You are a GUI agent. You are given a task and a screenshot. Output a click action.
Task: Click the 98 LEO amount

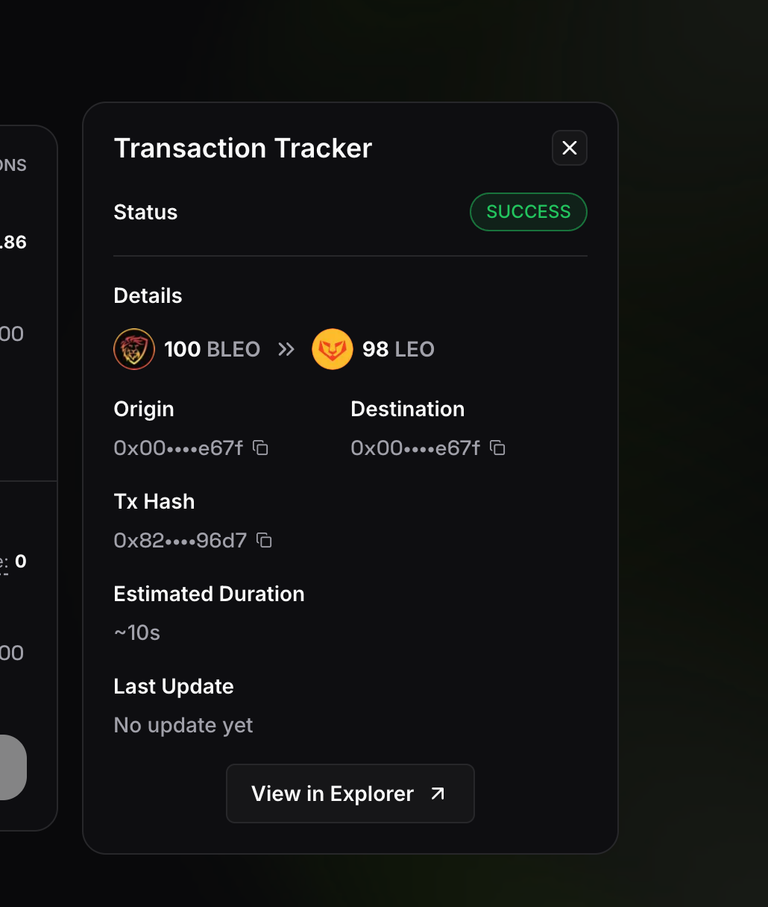pyautogui.click(x=398, y=349)
